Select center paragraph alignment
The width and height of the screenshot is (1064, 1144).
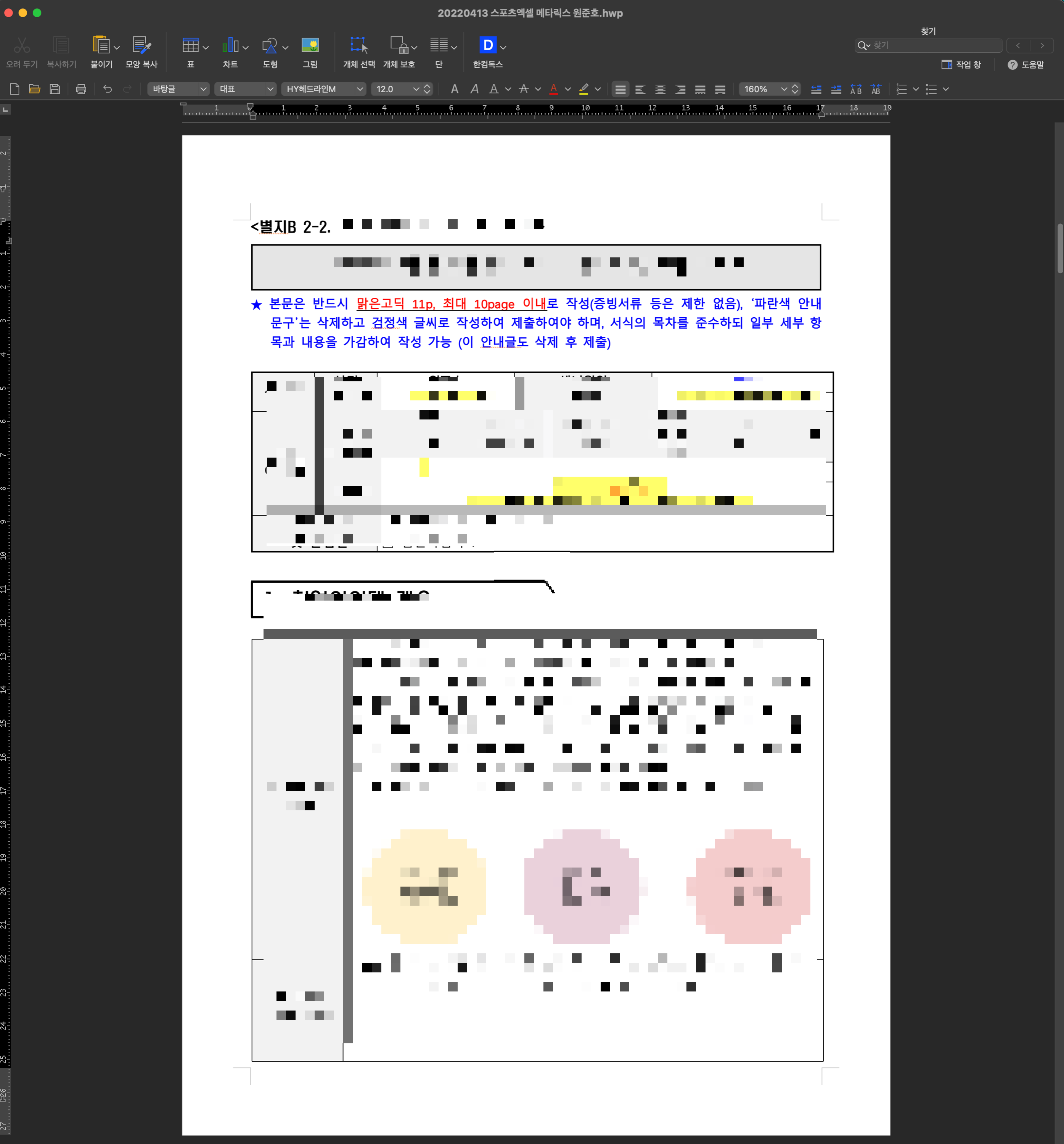click(x=660, y=88)
